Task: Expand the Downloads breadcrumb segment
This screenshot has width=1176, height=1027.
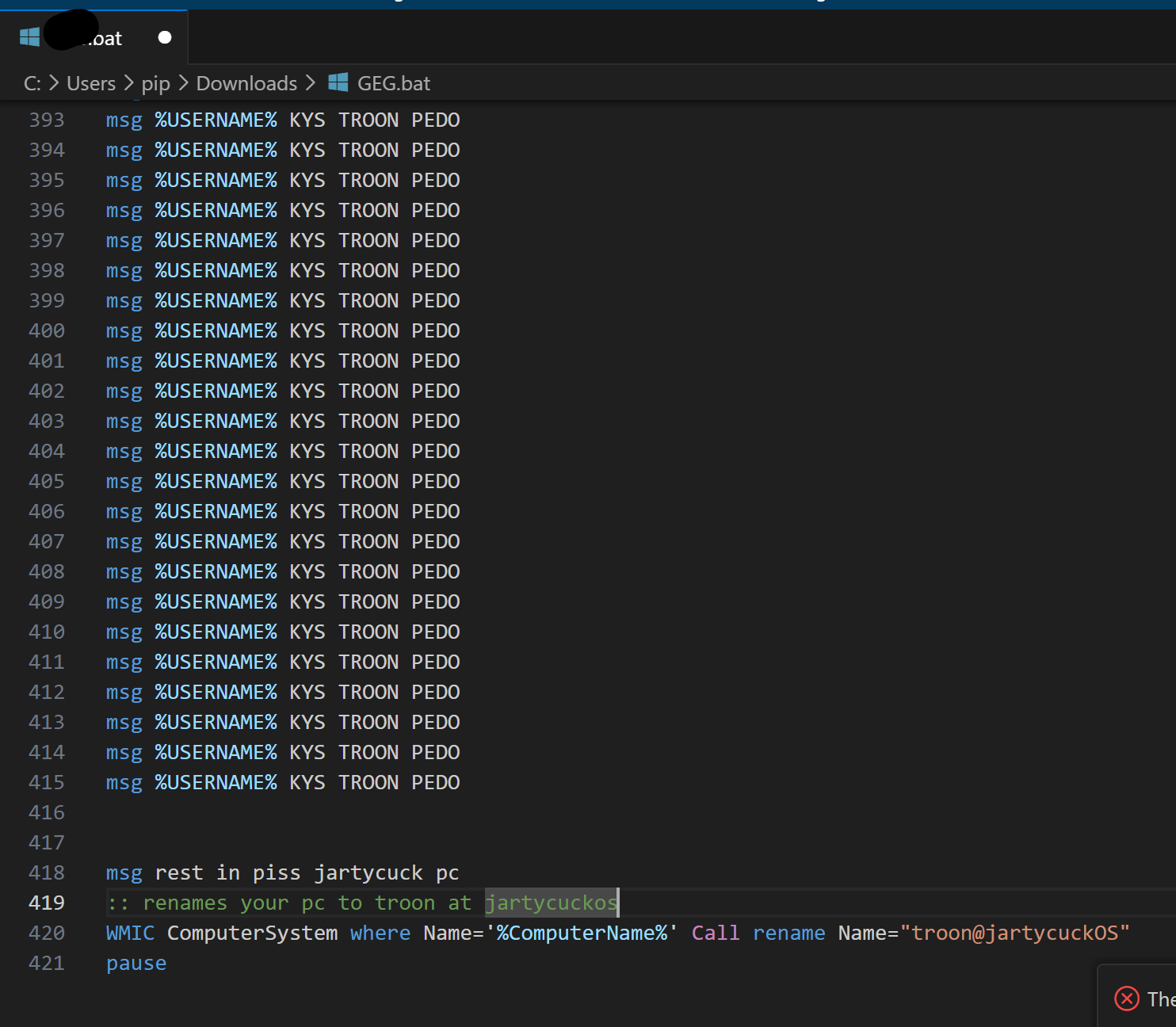Action: click(x=246, y=83)
